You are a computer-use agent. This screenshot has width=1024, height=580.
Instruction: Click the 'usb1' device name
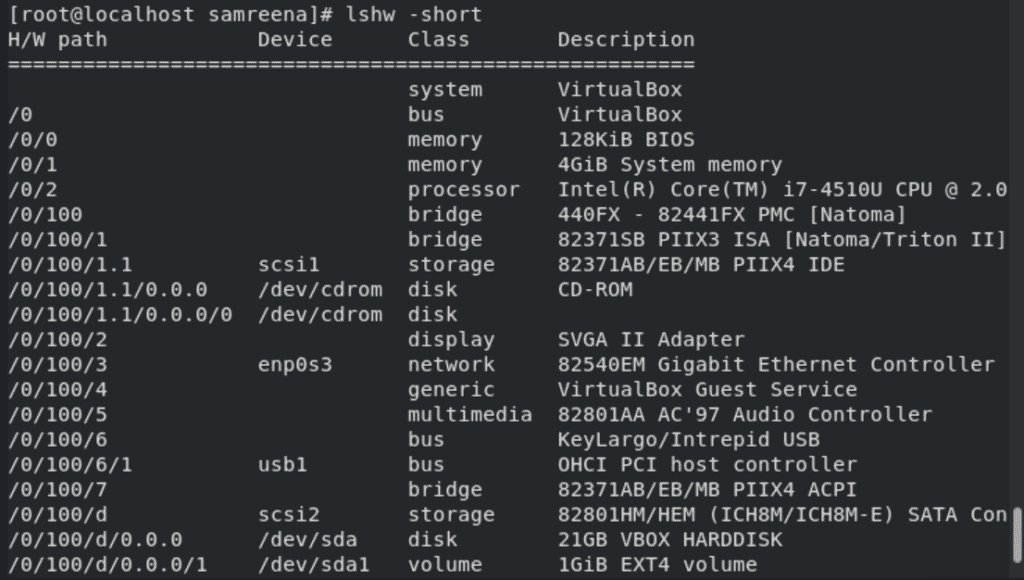click(282, 465)
